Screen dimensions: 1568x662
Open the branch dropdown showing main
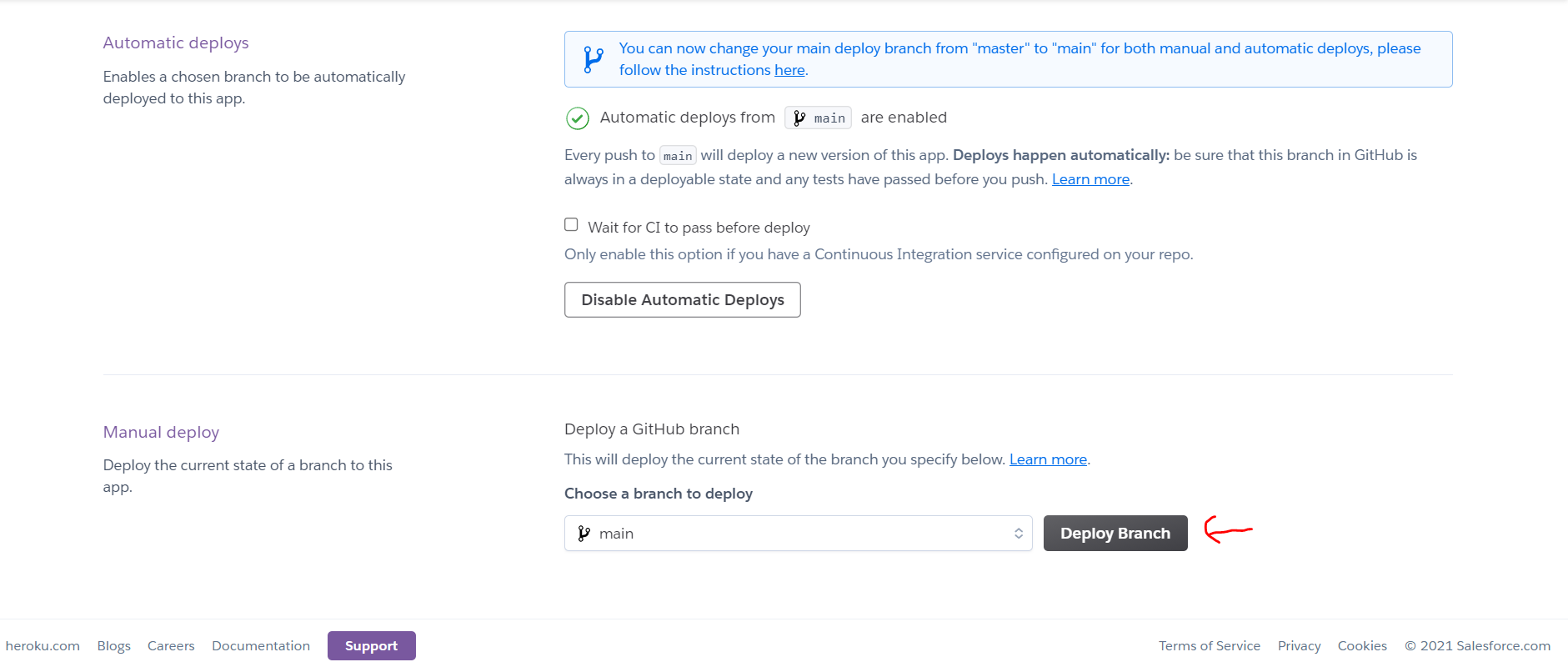click(797, 534)
